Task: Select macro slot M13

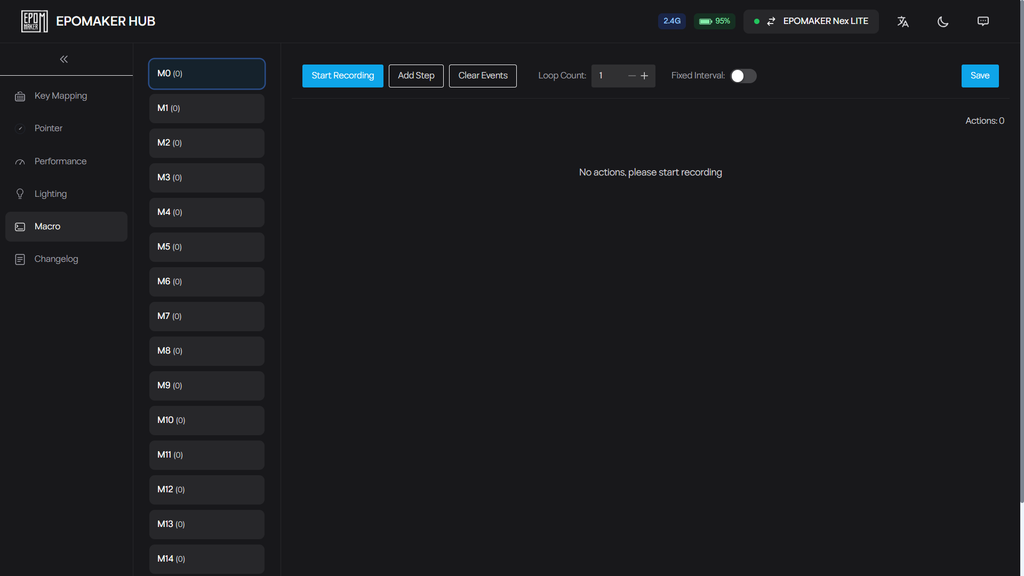Action: point(206,524)
